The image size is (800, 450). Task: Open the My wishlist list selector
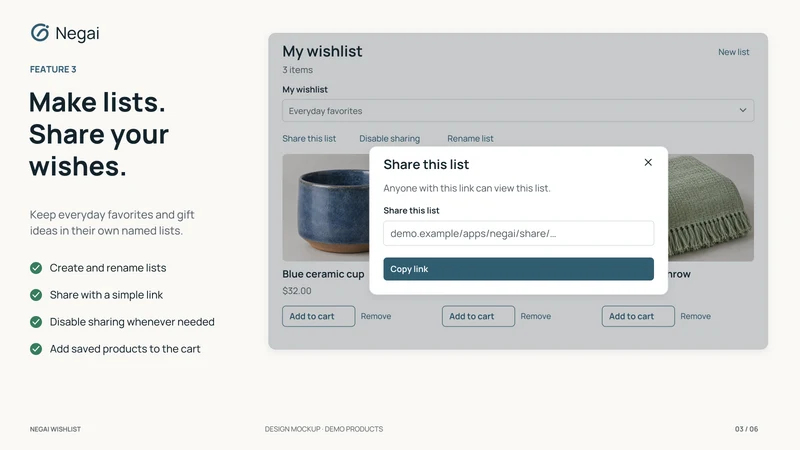(x=518, y=111)
